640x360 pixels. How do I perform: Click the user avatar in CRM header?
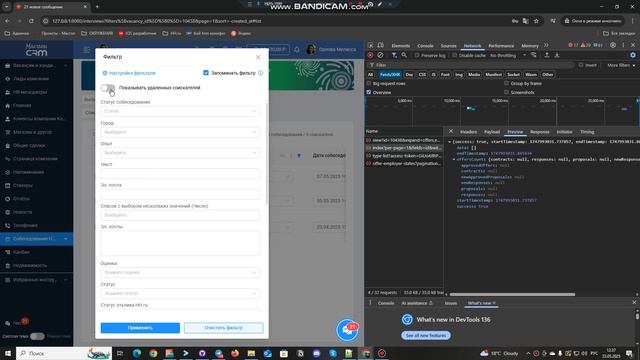(x=311, y=49)
